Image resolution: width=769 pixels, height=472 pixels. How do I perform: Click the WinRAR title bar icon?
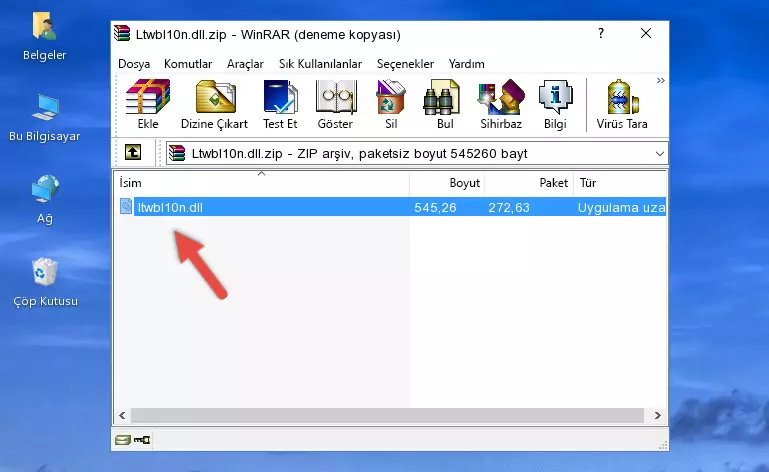click(122, 33)
